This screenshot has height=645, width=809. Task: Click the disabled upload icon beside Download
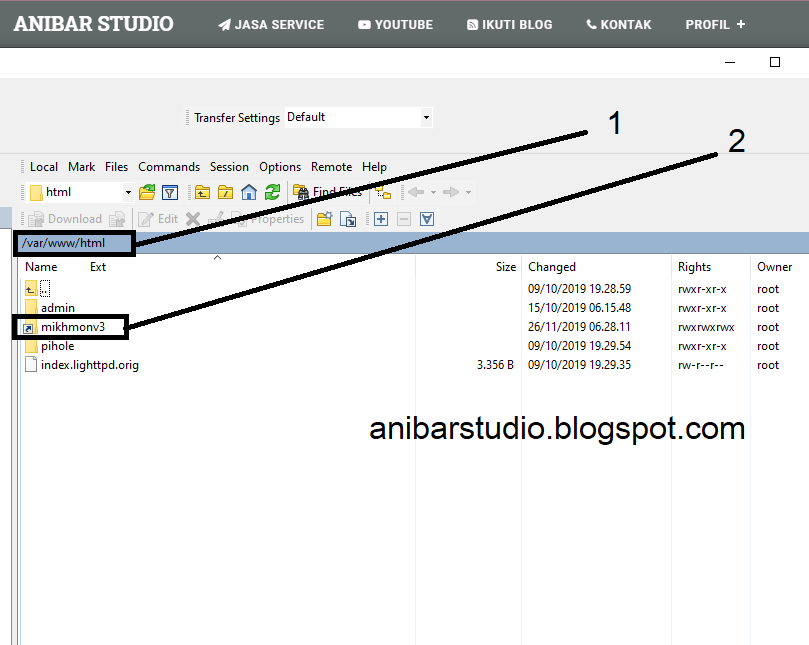click(x=117, y=219)
